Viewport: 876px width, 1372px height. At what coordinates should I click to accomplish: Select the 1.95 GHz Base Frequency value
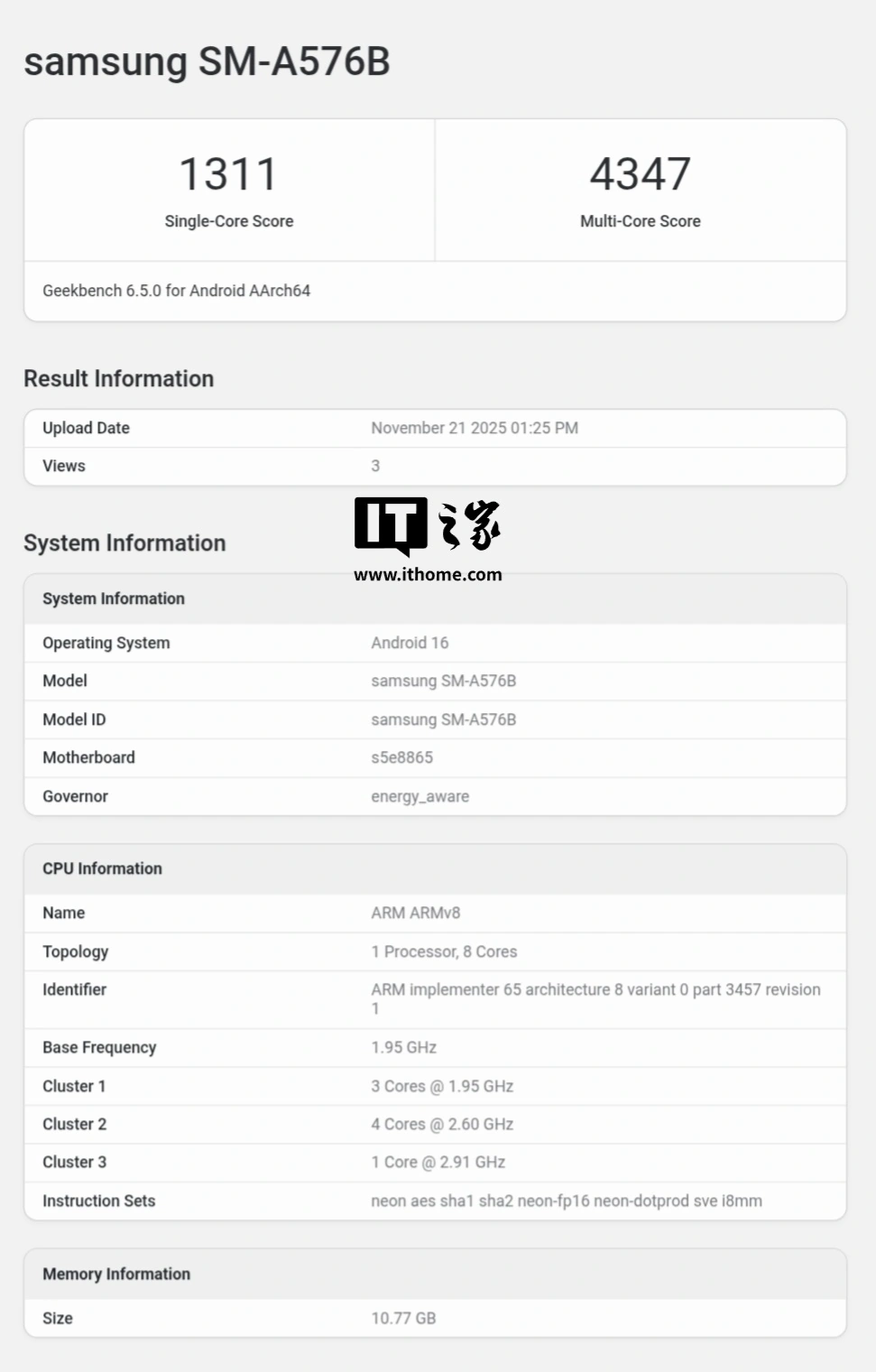click(403, 1047)
